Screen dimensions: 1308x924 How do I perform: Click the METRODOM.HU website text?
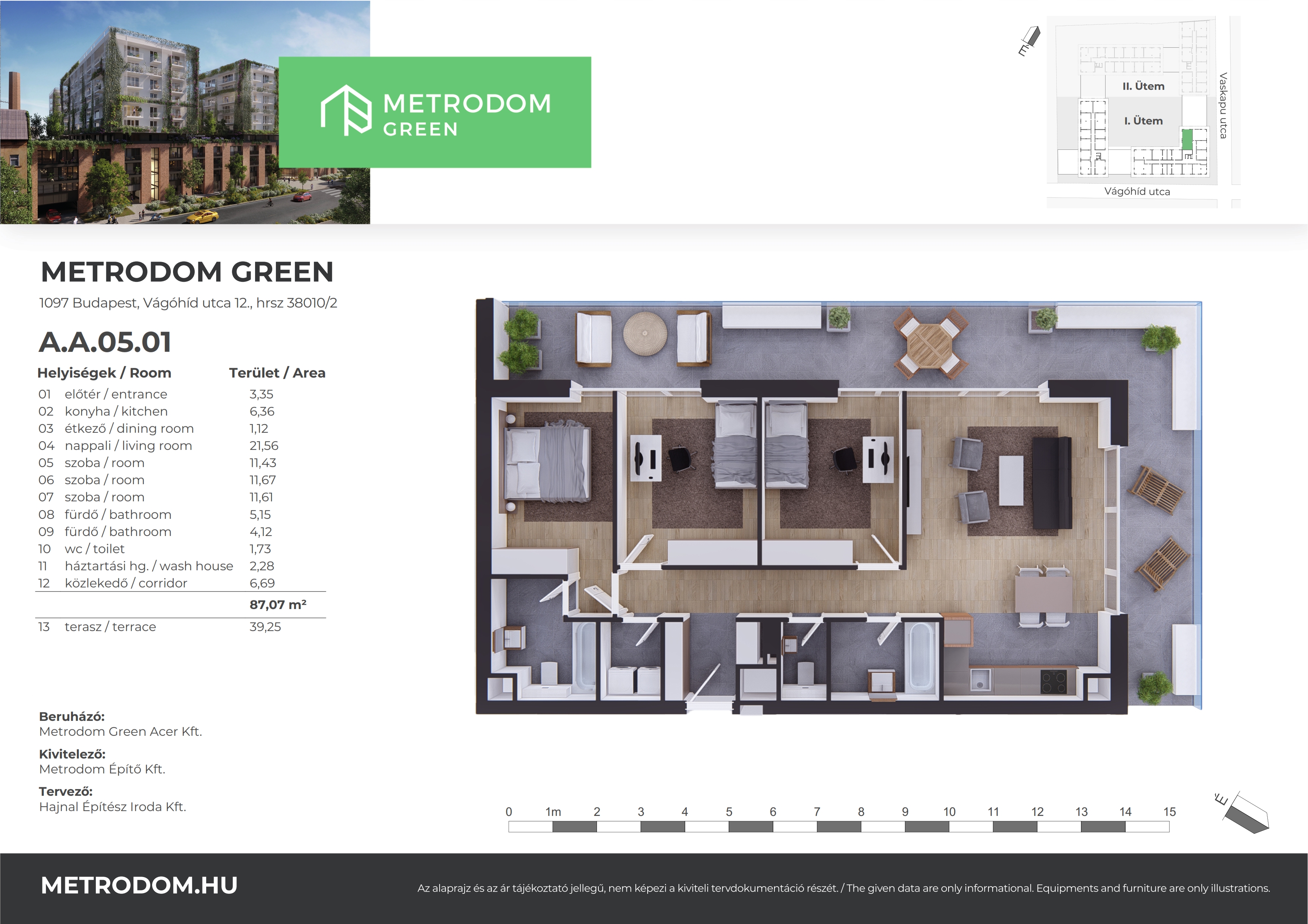tap(139, 885)
